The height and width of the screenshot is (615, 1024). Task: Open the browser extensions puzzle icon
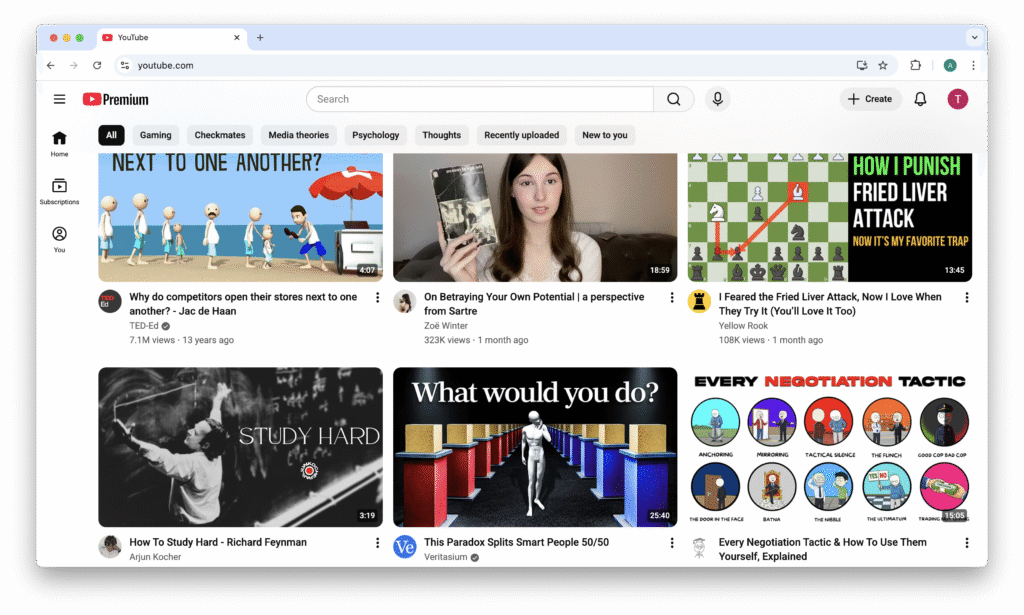click(x=915, y=65)
